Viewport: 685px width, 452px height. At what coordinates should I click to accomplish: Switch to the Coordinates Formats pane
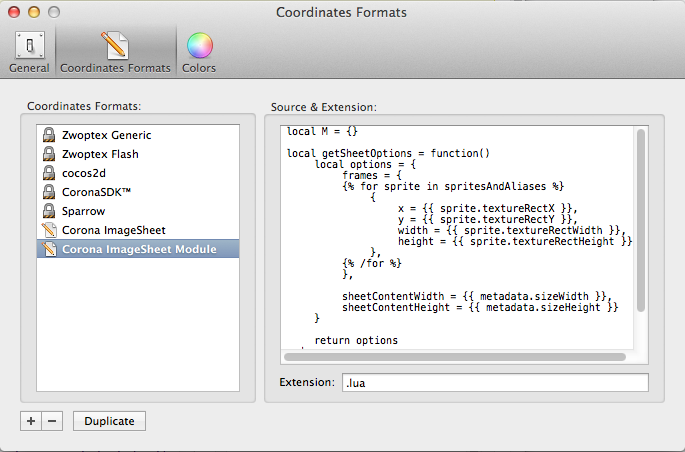115,52
